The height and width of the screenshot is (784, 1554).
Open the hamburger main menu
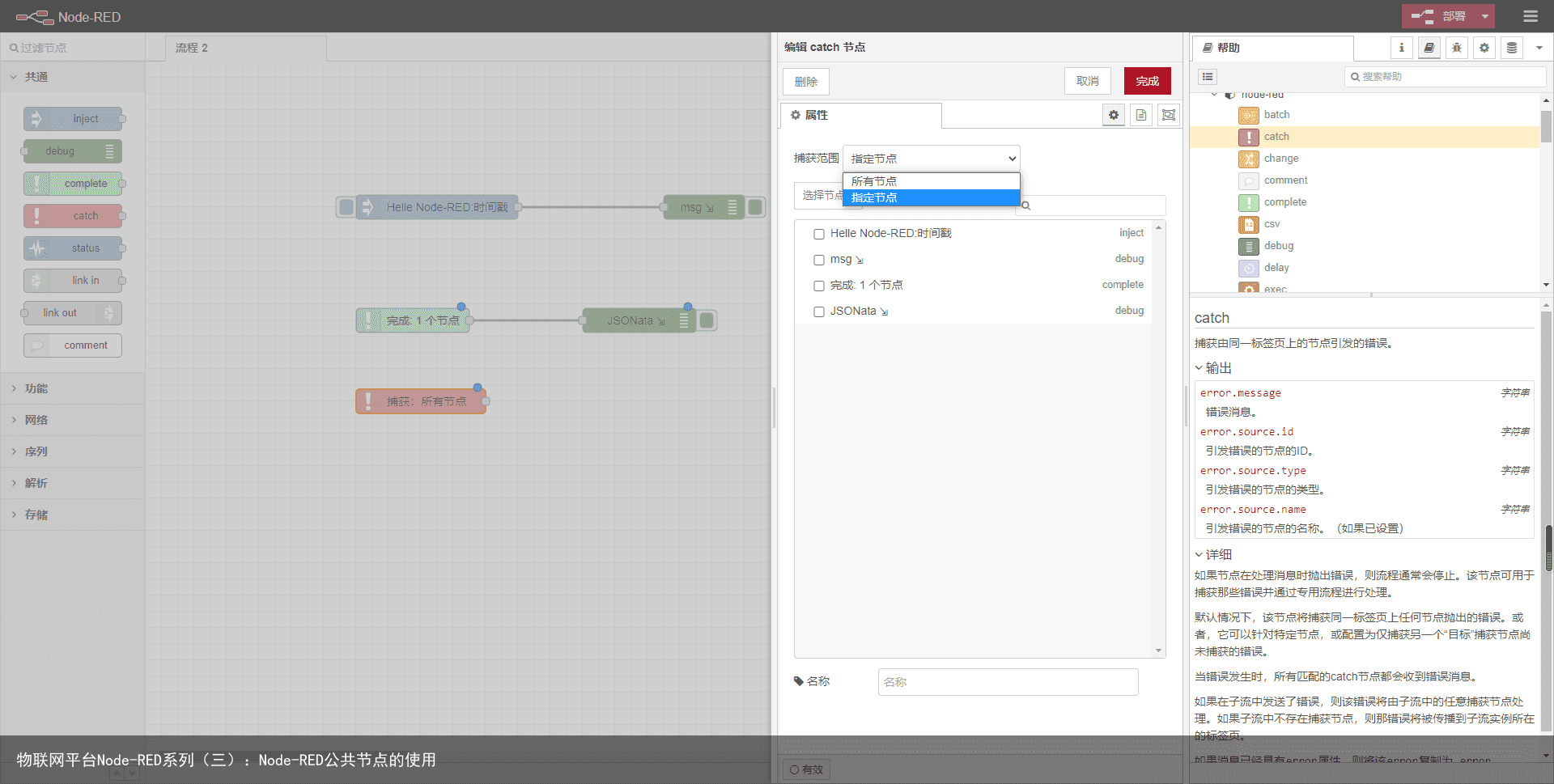1530,16
